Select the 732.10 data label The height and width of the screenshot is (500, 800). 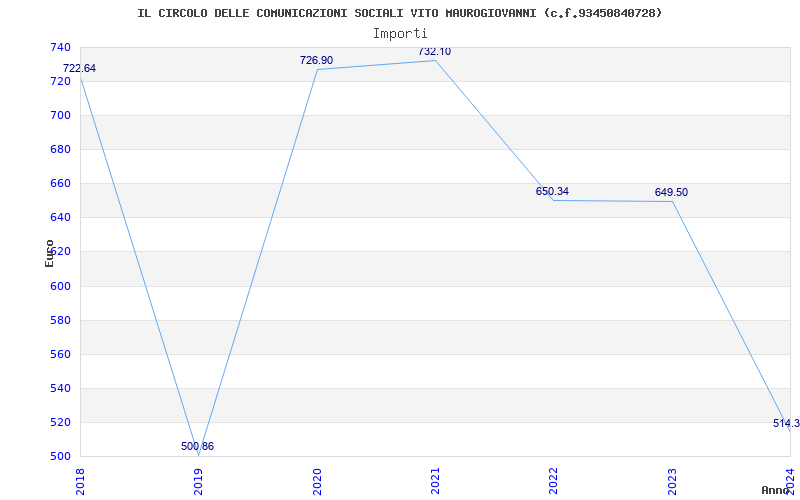pyautogui.click(x=435, y=52)
